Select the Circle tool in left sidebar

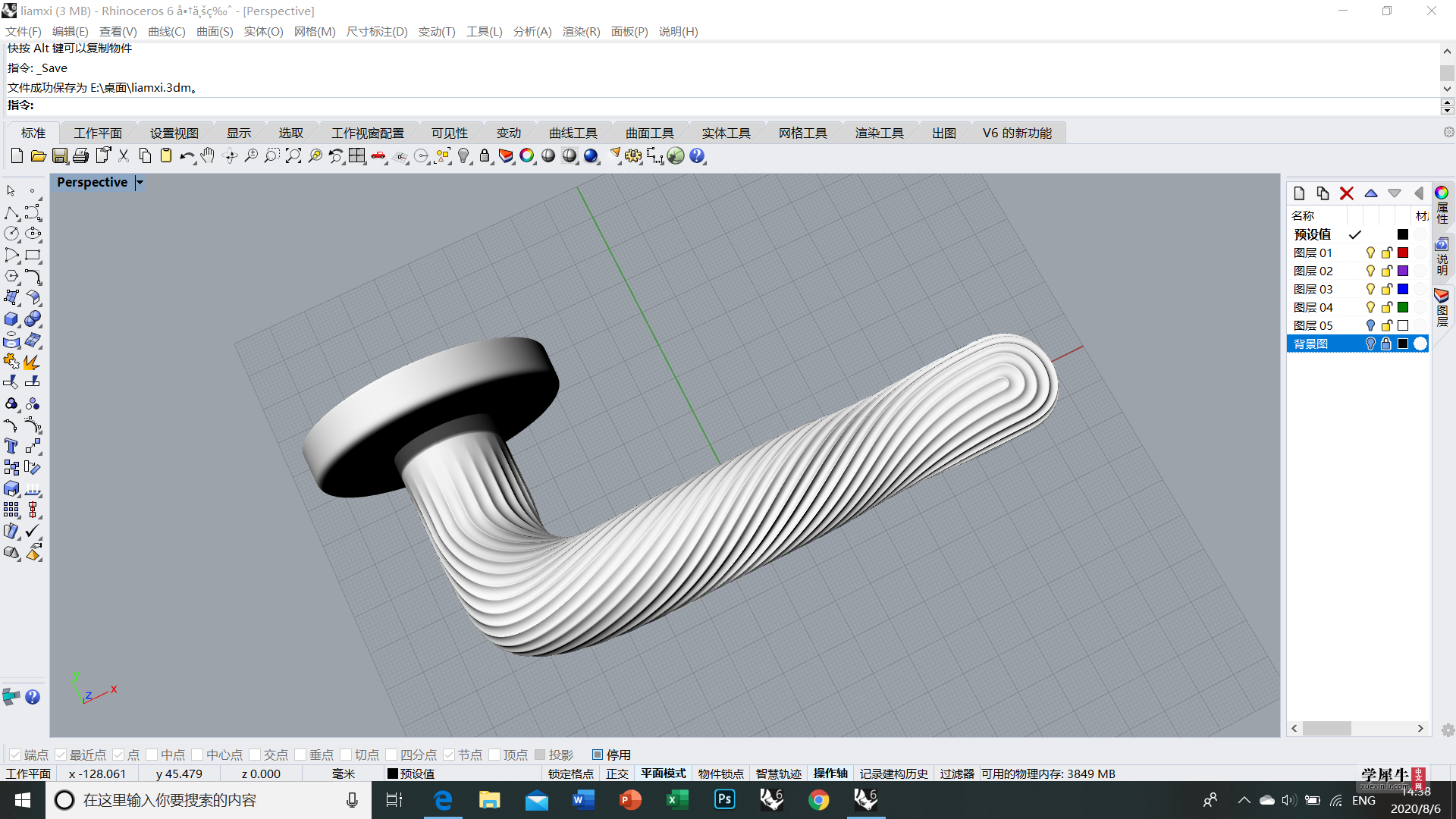(x=11, y=234)
